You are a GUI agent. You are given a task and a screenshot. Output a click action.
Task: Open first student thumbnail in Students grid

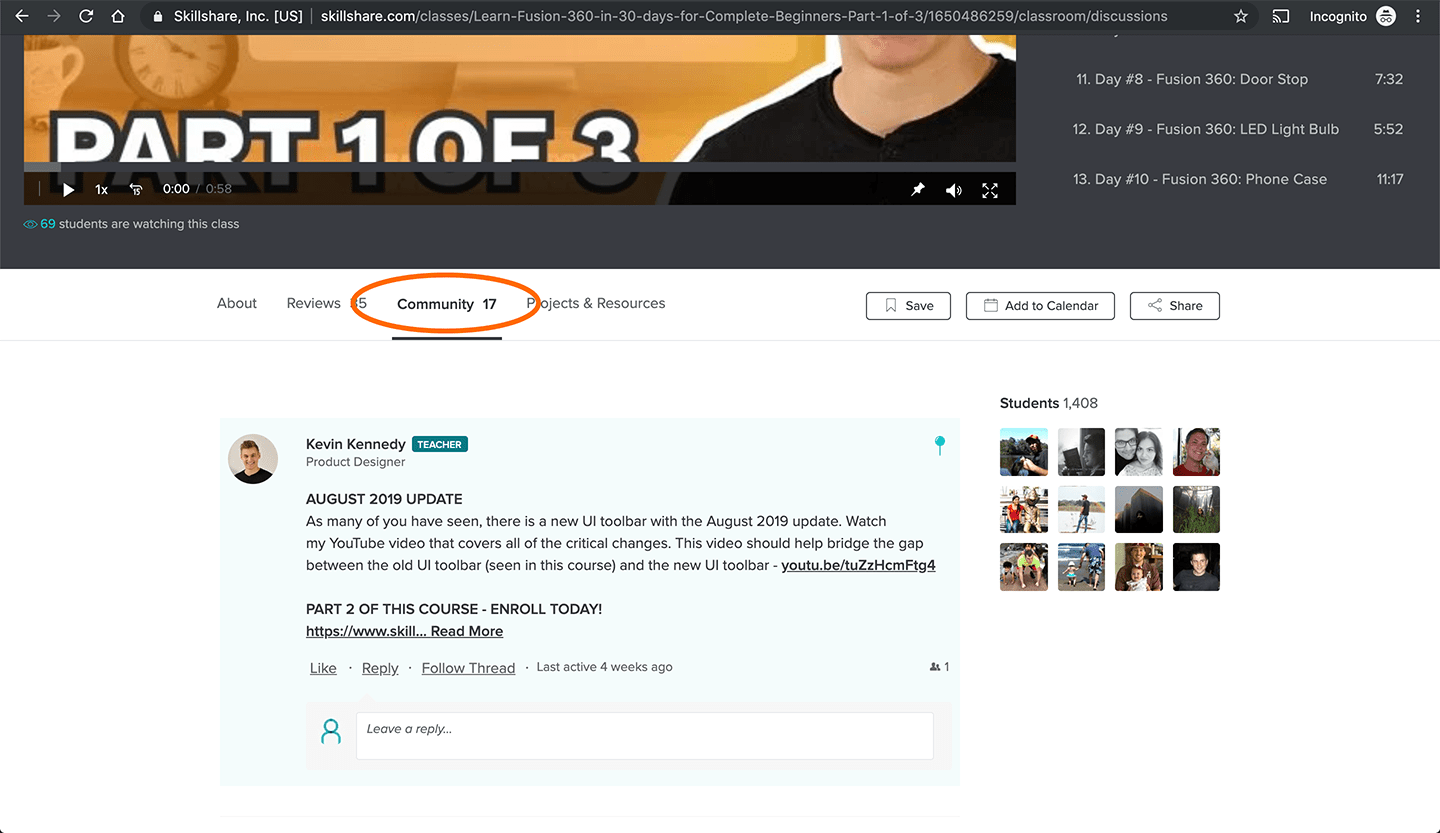[1024, 452]
